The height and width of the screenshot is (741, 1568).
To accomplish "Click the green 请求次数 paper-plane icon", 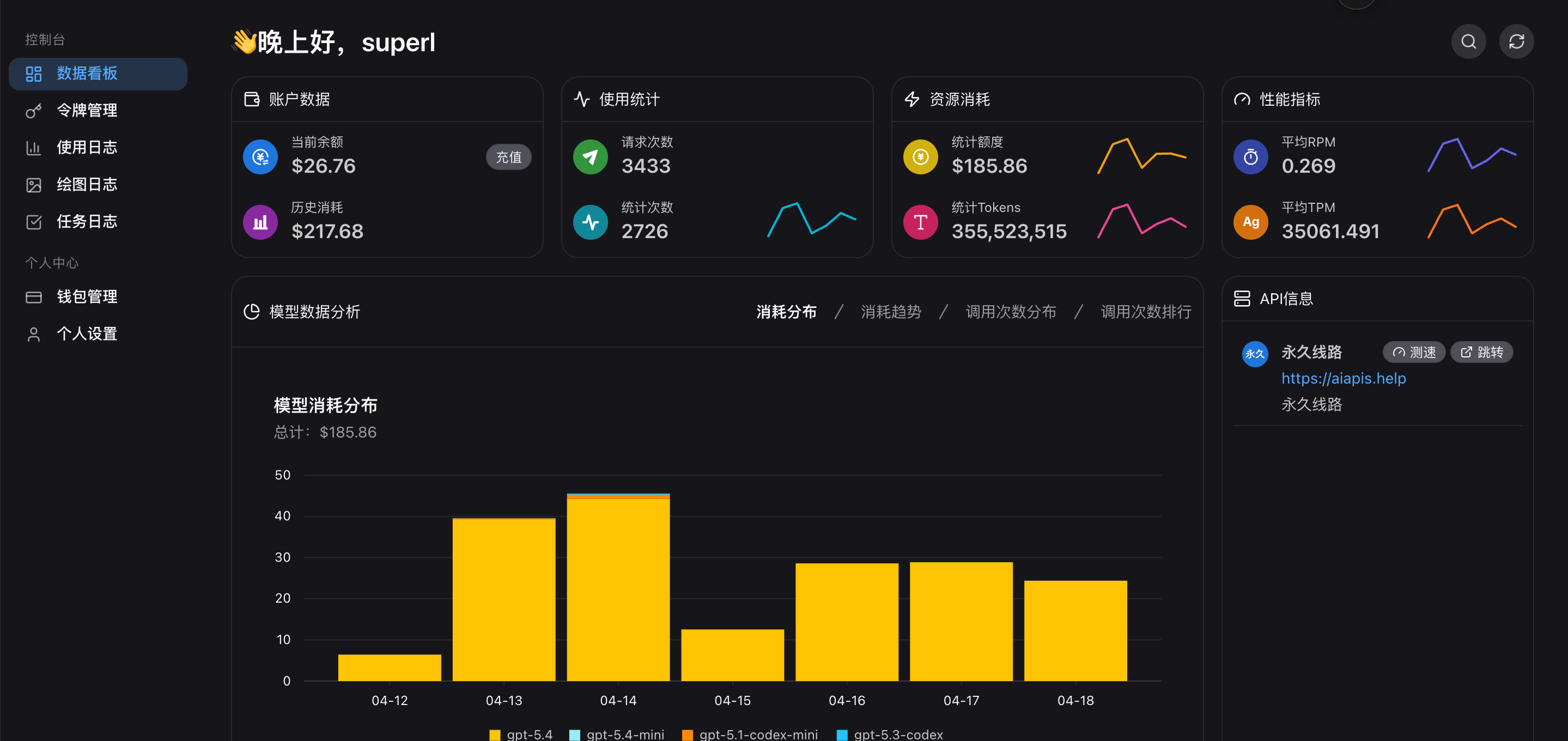I will coord(590,157).
